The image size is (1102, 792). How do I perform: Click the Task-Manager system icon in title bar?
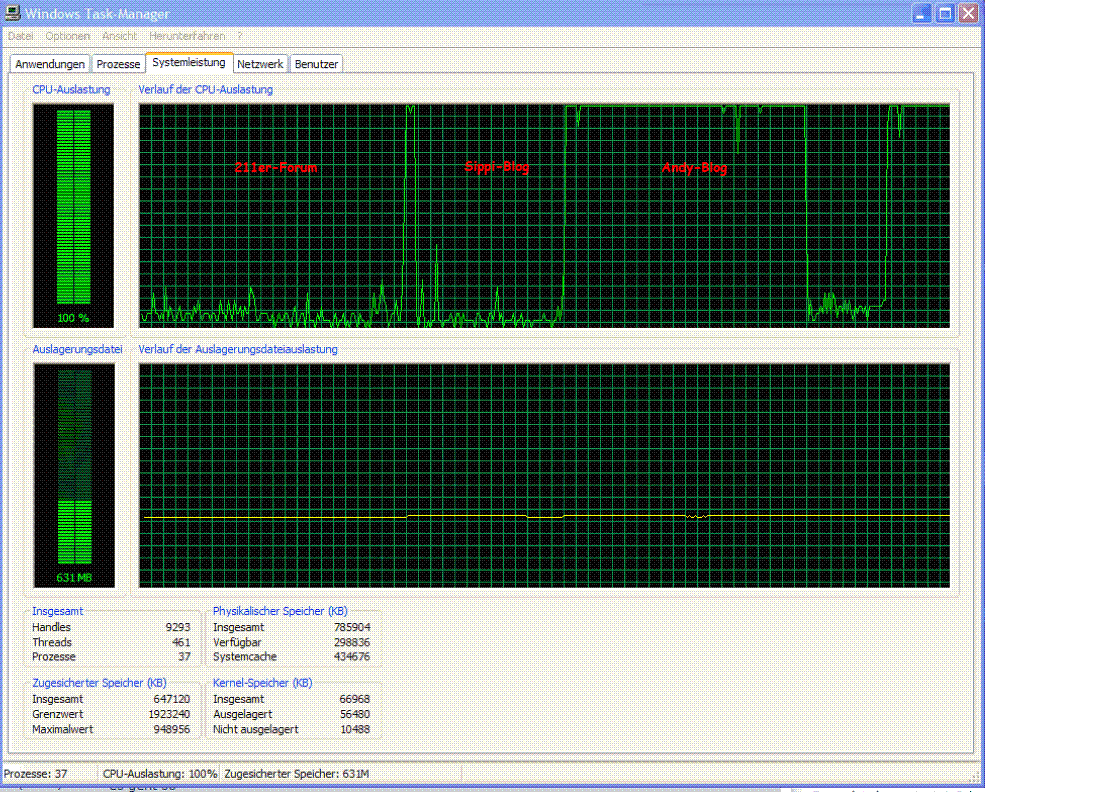coord(13,13)
